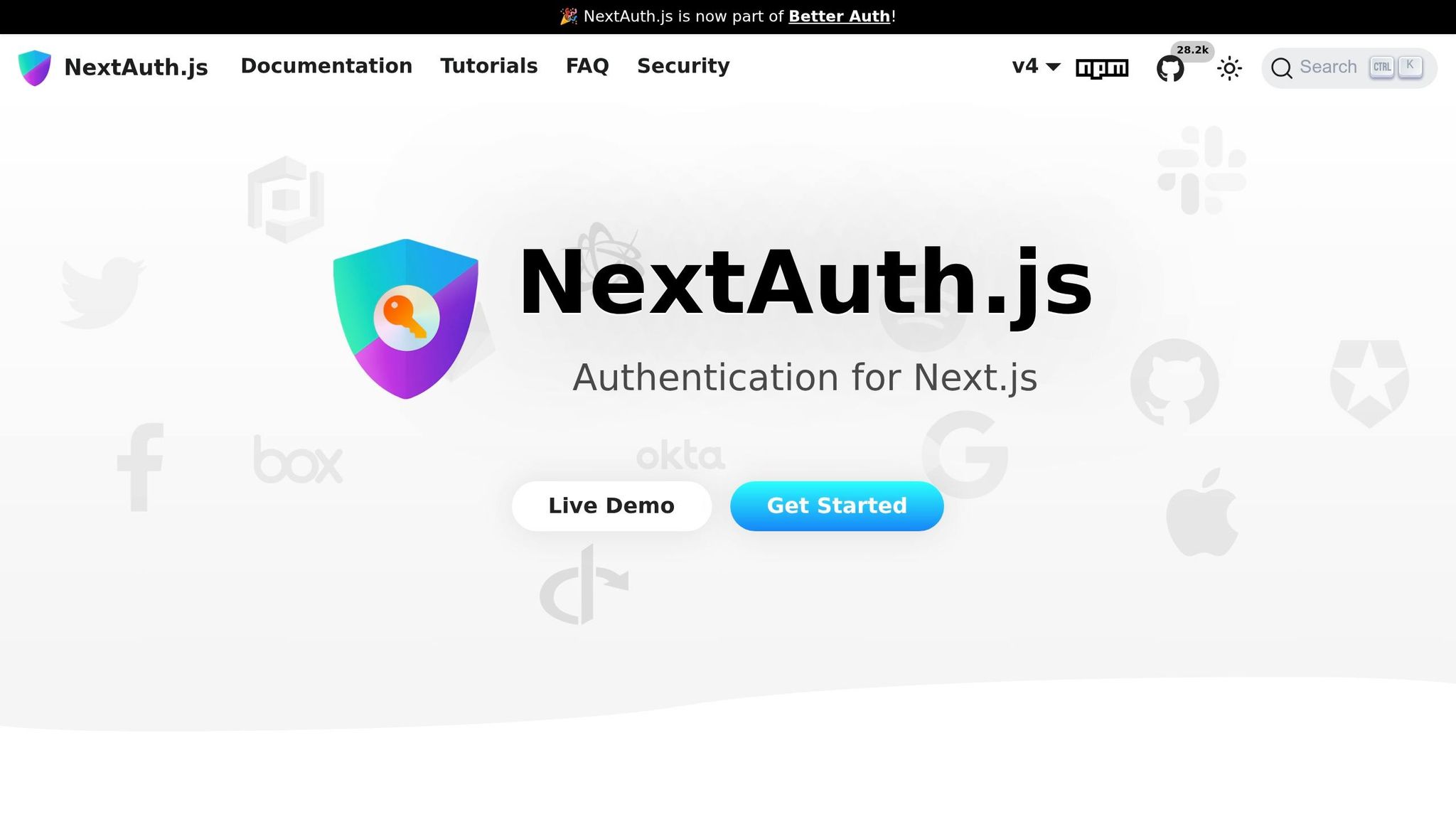1456x819 pixels.
Task: Open the v4 version dropdown
Action: [1036, 66]
